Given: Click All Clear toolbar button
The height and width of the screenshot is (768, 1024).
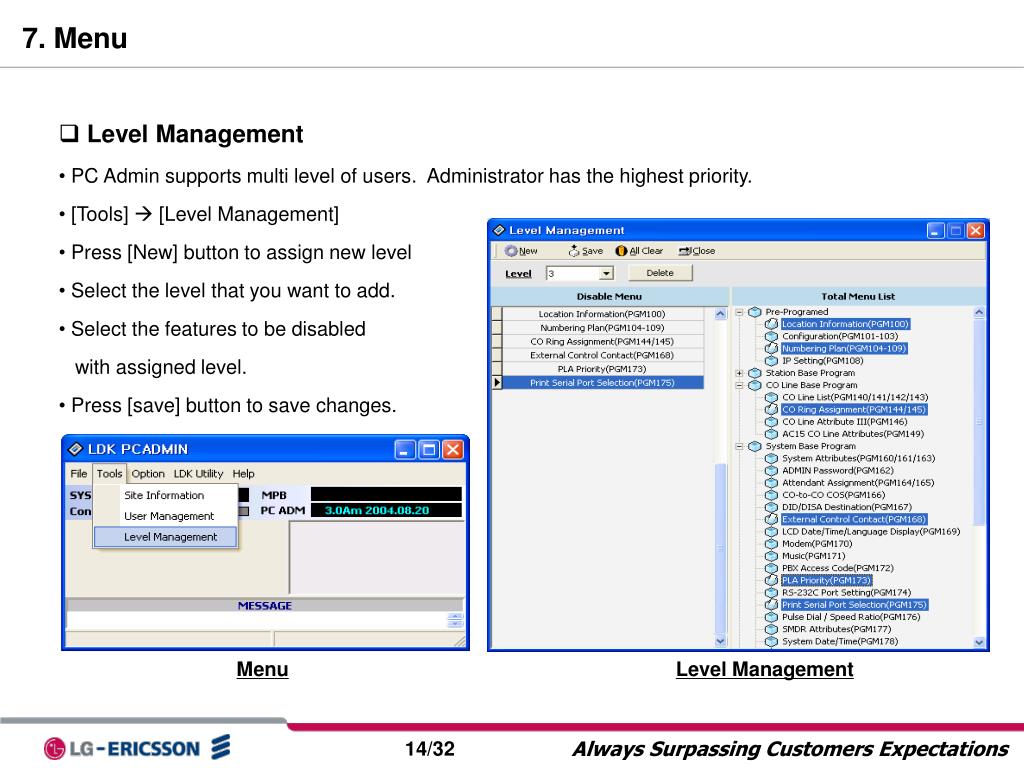Looking at the screenshot, I should [639, 251].
